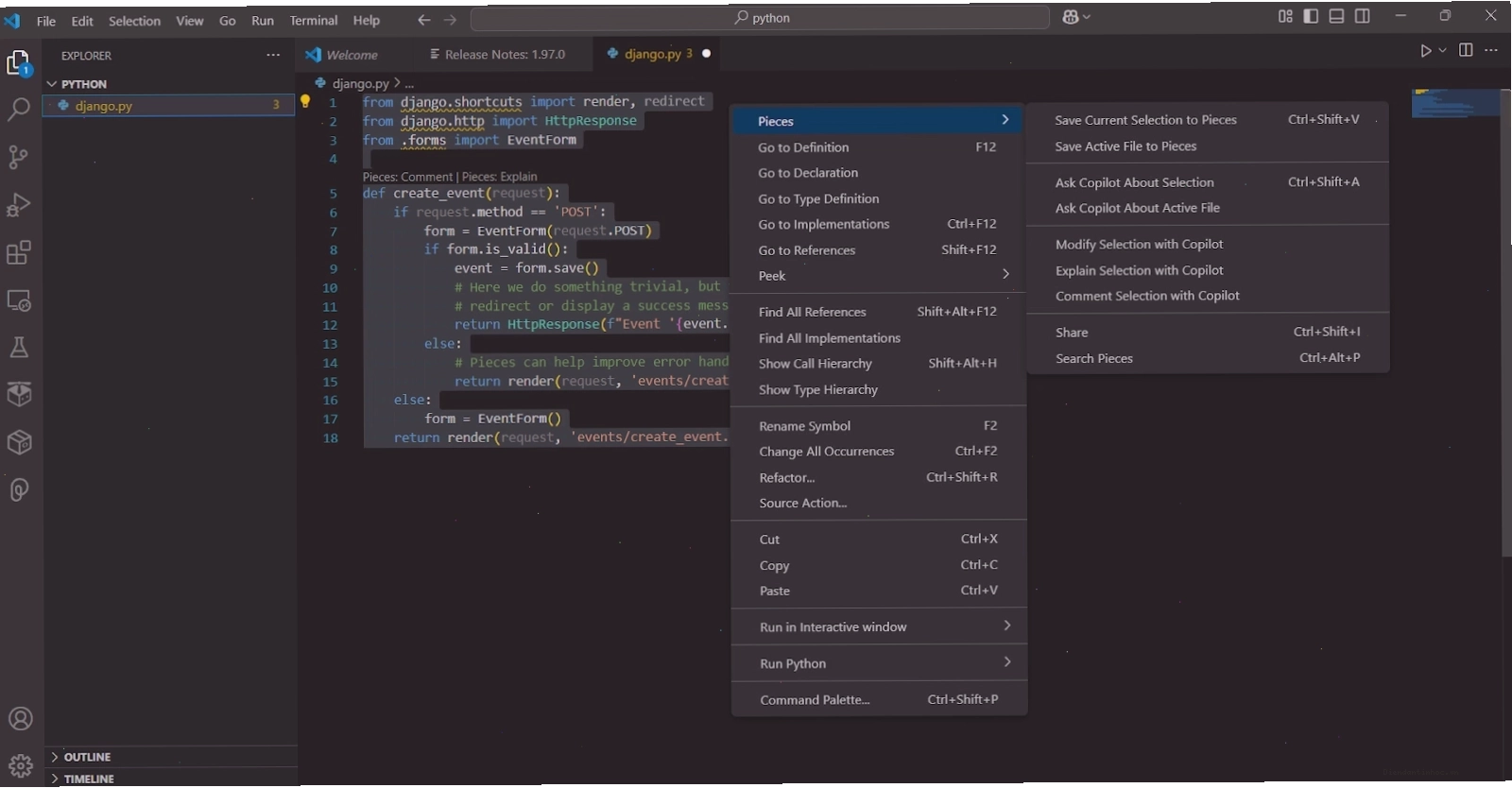Switch to Release Notes: 1.97.0 tab
The height and width of the screenshot is (788, 1512).
504,55
